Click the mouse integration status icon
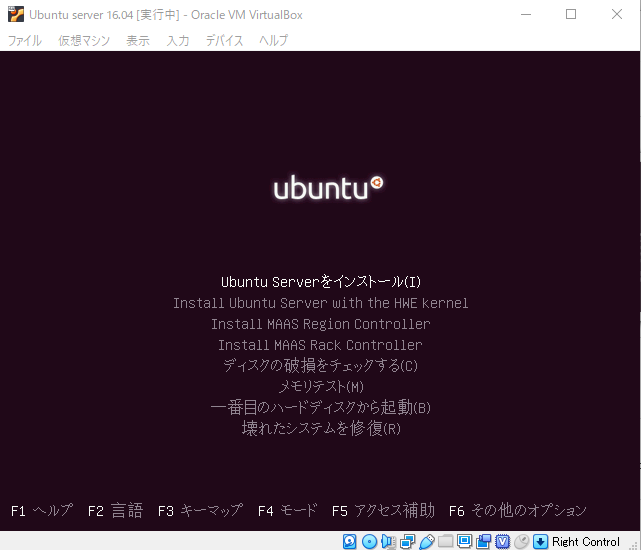Viewport: 641px width, 550px height. click(522, 541)
